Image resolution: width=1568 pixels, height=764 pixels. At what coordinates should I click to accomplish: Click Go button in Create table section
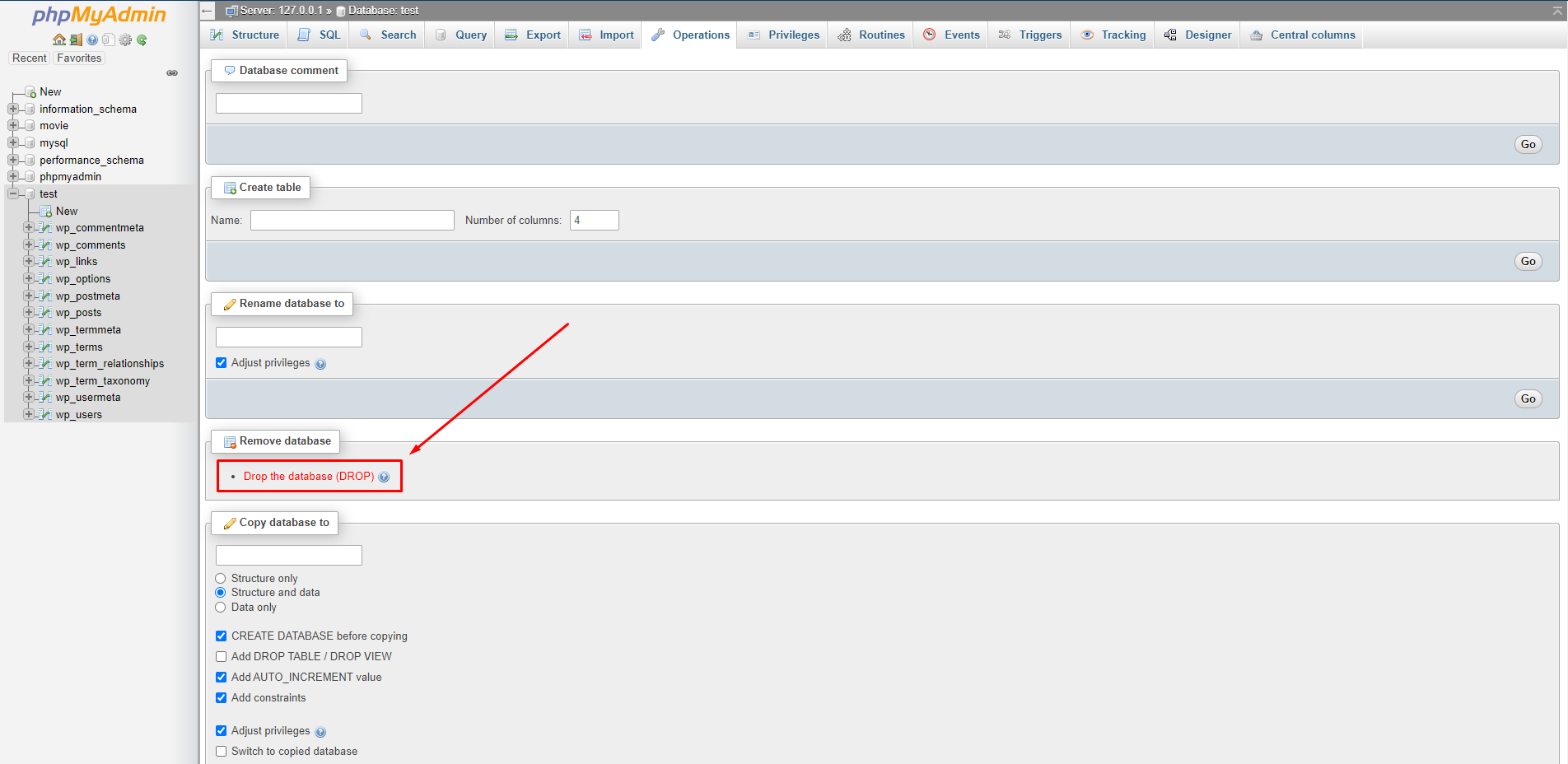[1528, 261]
